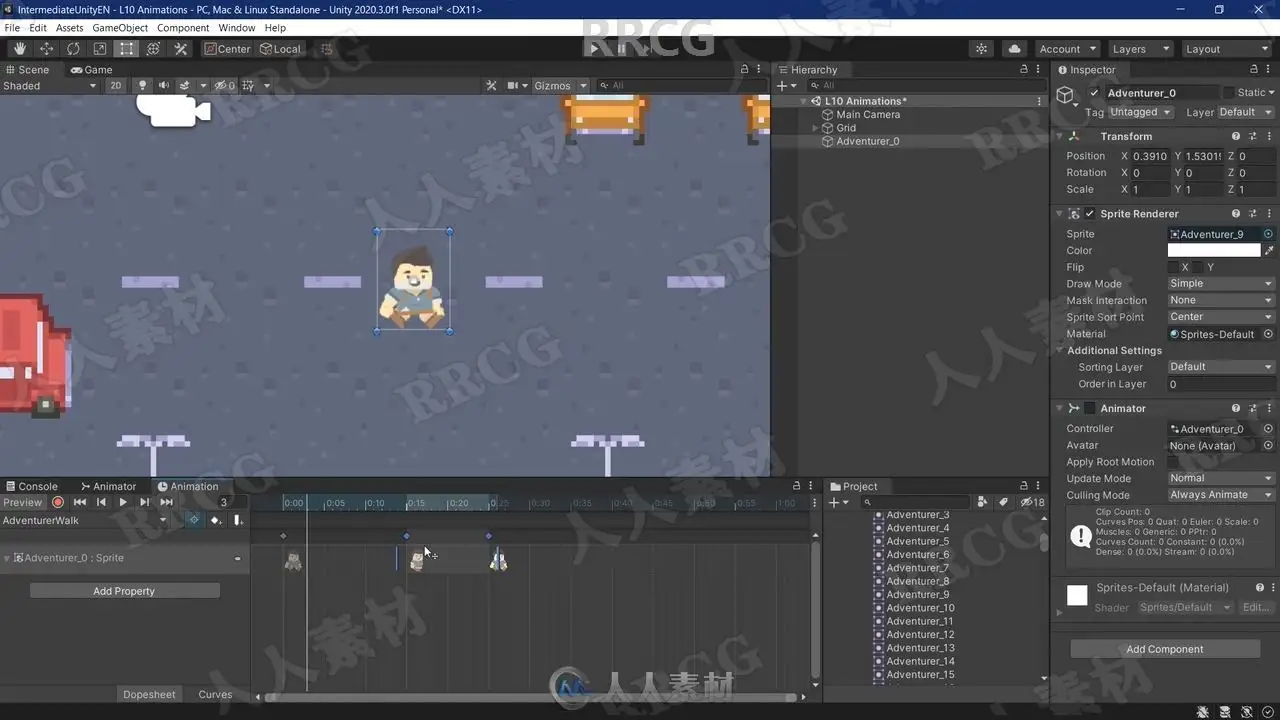Toggle Apply Root Motion checkbox
The width and height of the screenshot is (1280, 720).
[1174, 462]
